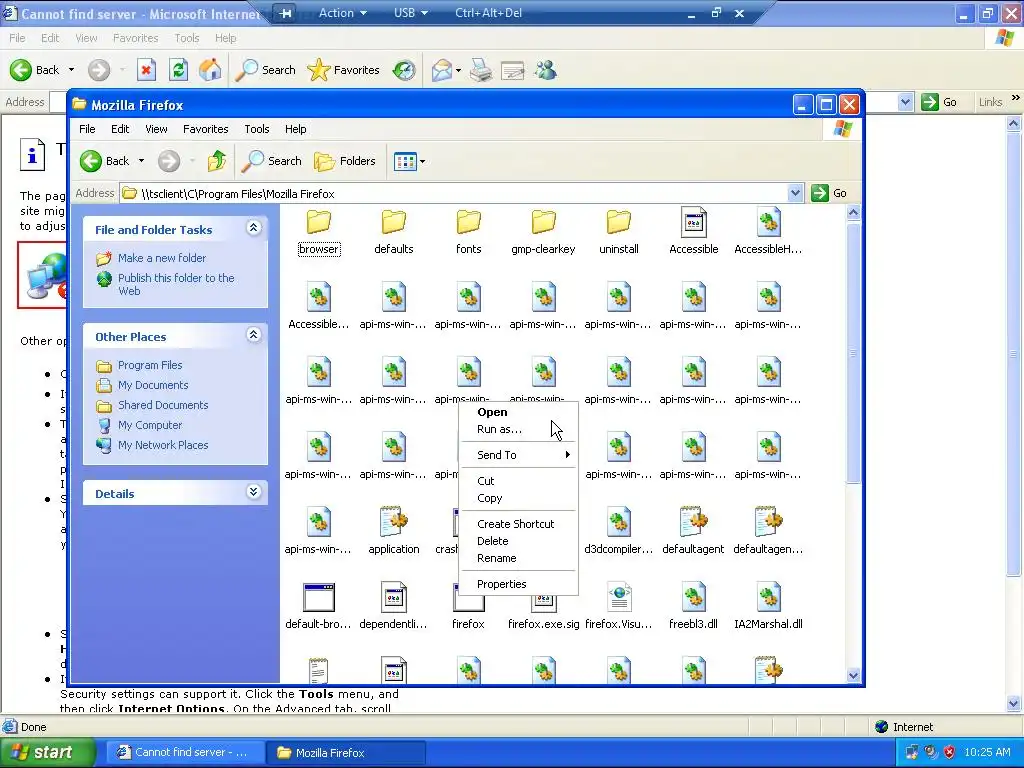1024x768 pixels.
Task: Click Refresh icon in Internet Explorer toolbar
Action: [178, 70]
